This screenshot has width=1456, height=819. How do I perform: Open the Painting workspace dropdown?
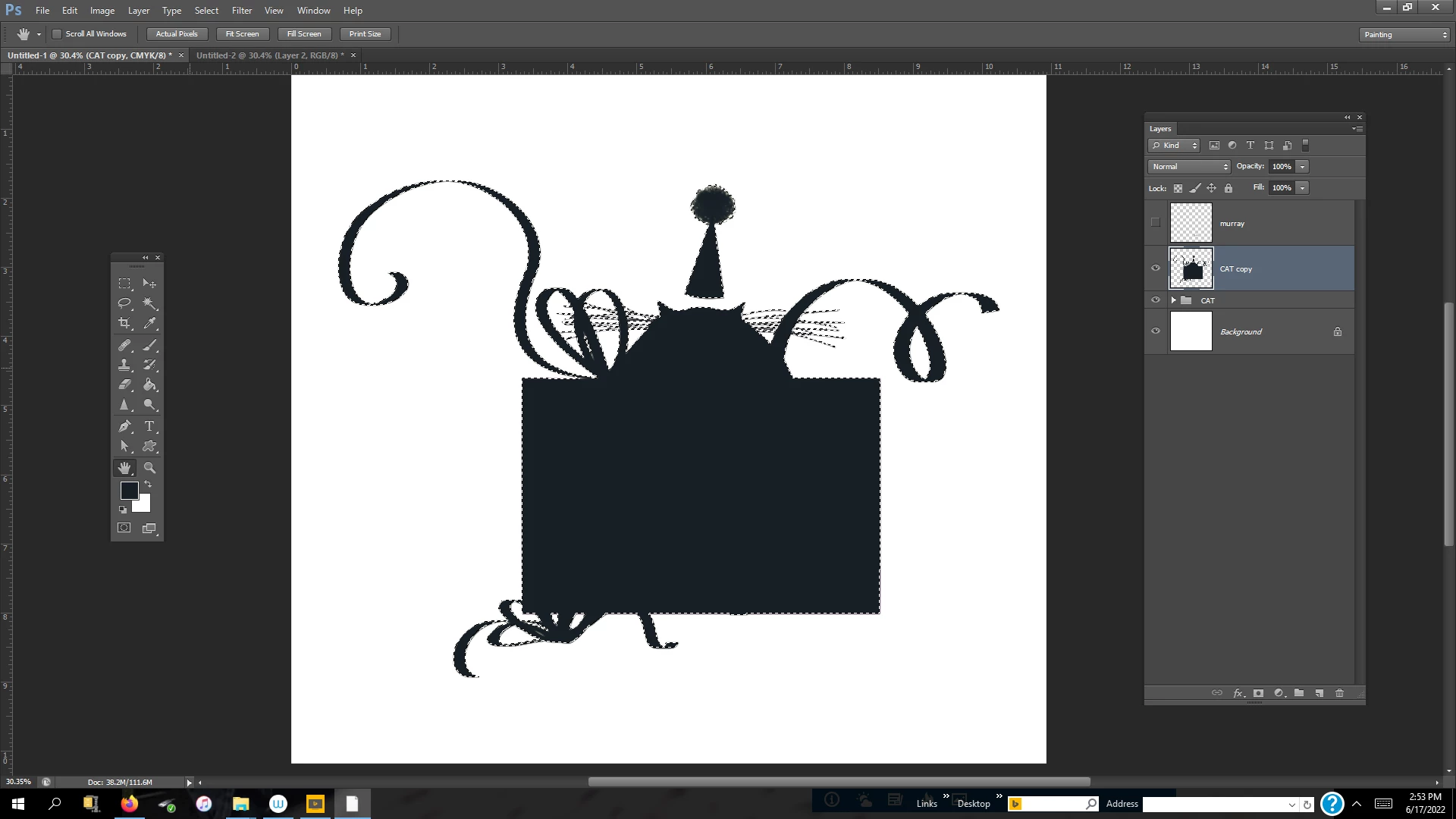[x=1405, y=35]
